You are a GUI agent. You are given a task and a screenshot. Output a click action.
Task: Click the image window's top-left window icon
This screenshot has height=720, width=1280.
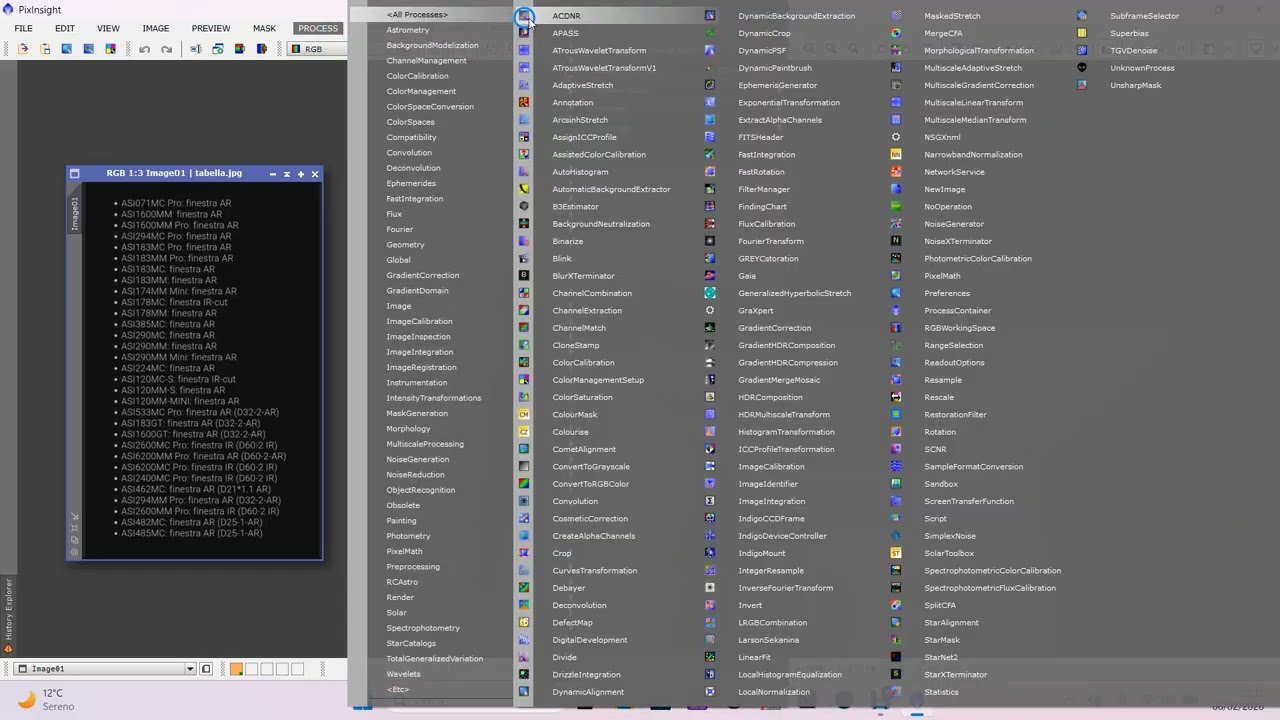(74, 174)
